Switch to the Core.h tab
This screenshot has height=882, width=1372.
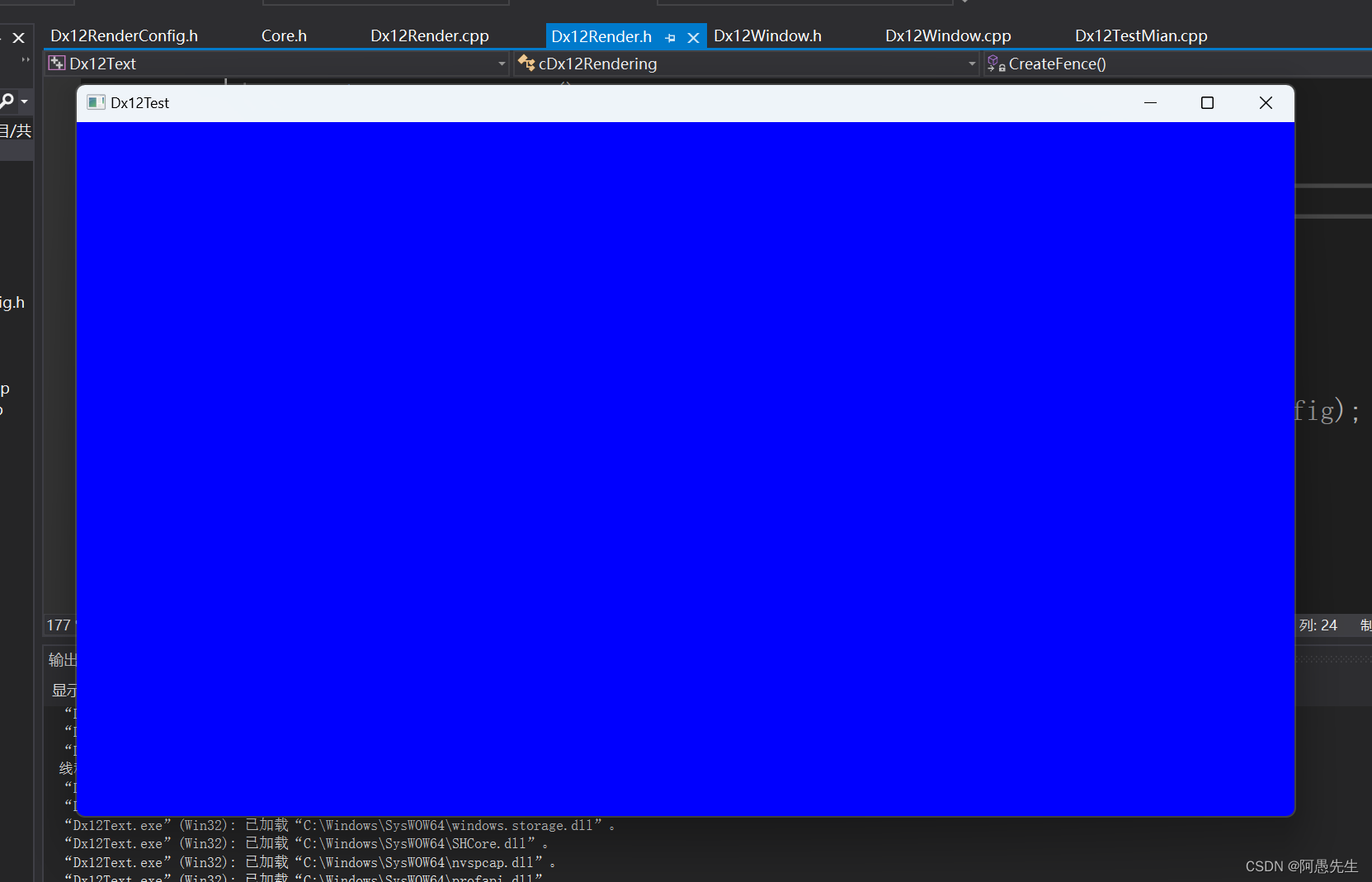pyautogui.click(x=284, y=35)
